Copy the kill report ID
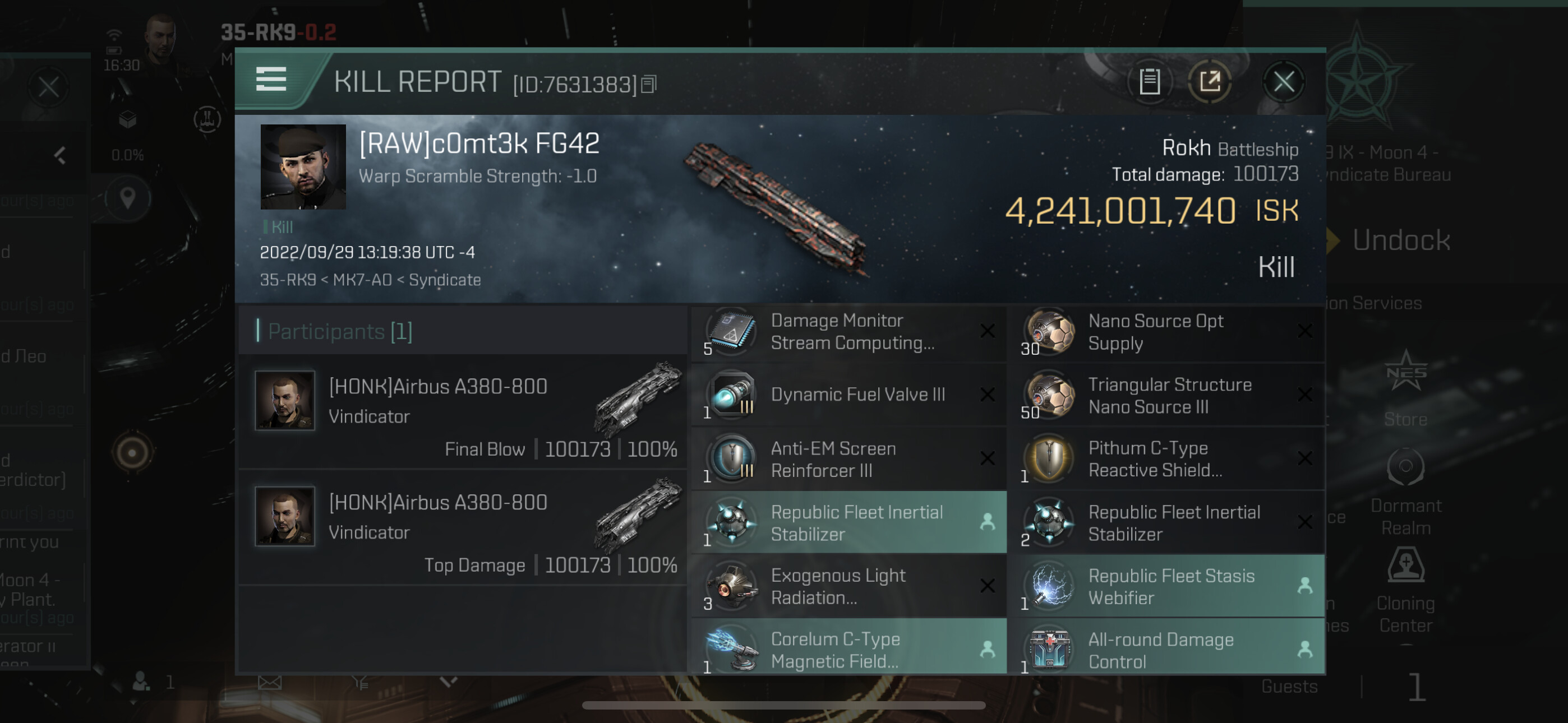This screenshot has width=1568, height=723. point(649,84)
